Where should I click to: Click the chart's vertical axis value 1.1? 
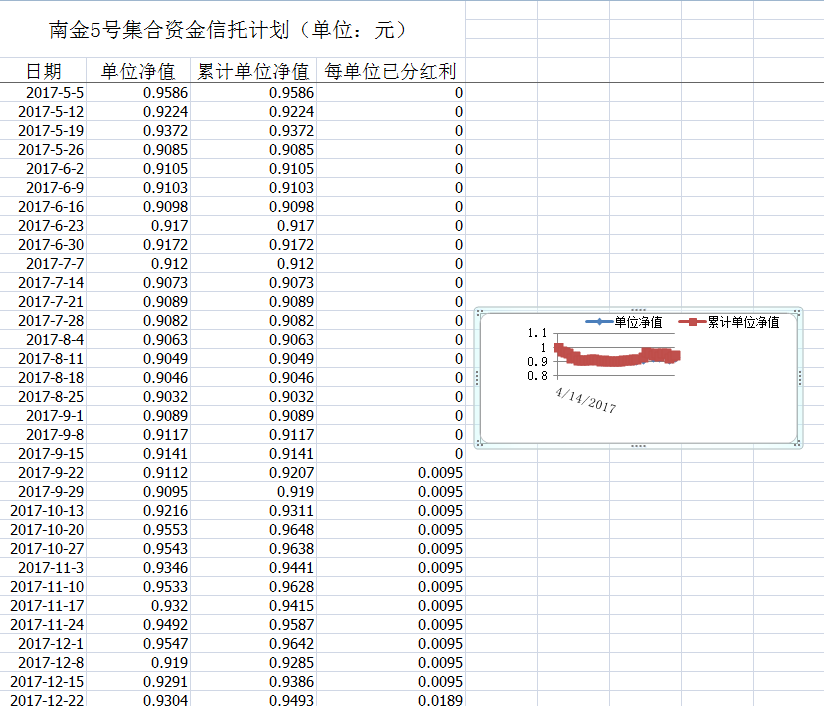pos(537,334)
